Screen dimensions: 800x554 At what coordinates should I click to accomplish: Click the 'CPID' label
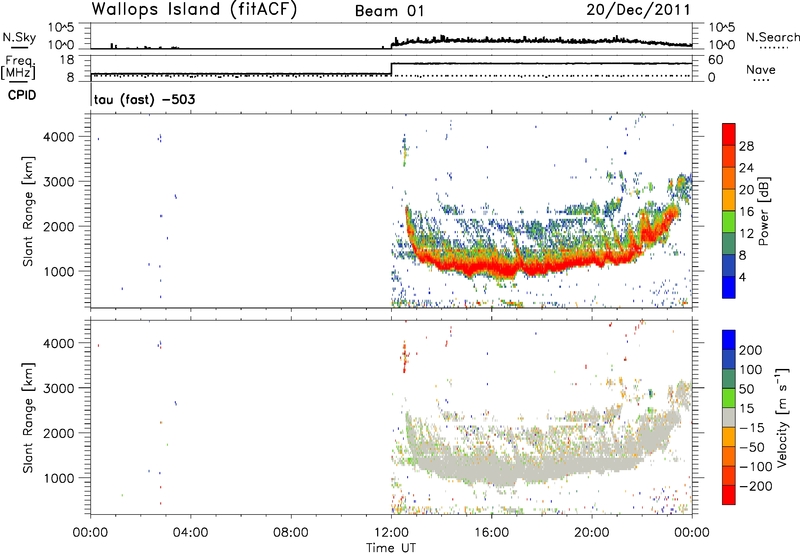22,95
